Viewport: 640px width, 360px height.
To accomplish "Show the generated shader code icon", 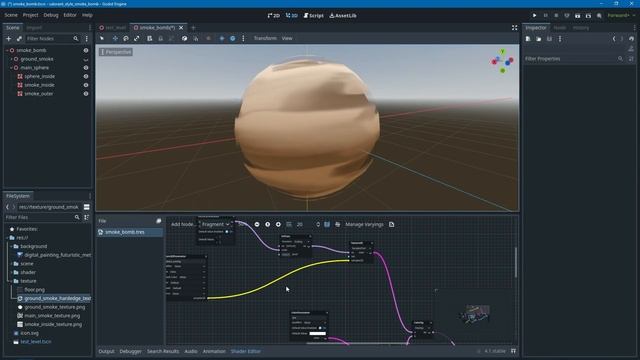I will pyautogui.click(x=391, y=224).
